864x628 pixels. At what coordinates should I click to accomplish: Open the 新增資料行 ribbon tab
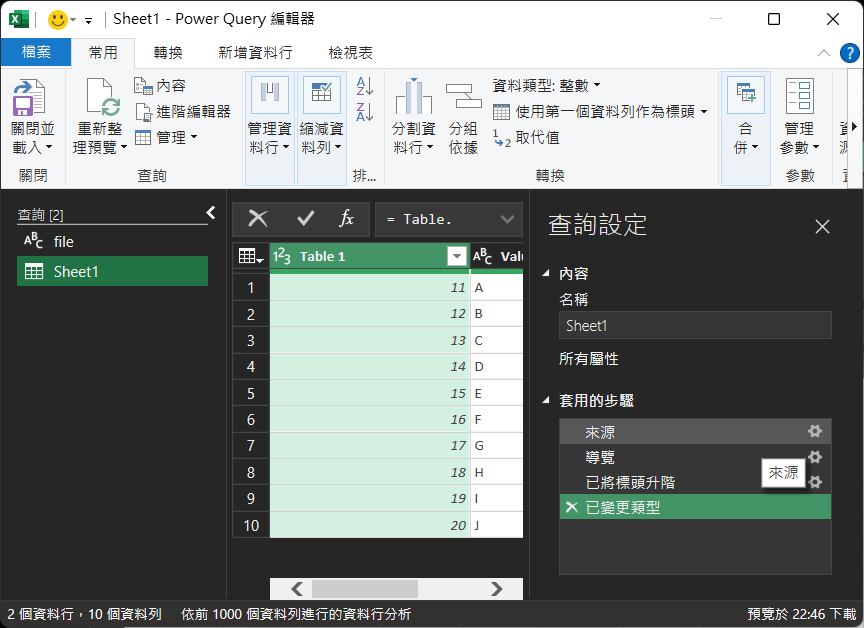(x=255, y=53)
